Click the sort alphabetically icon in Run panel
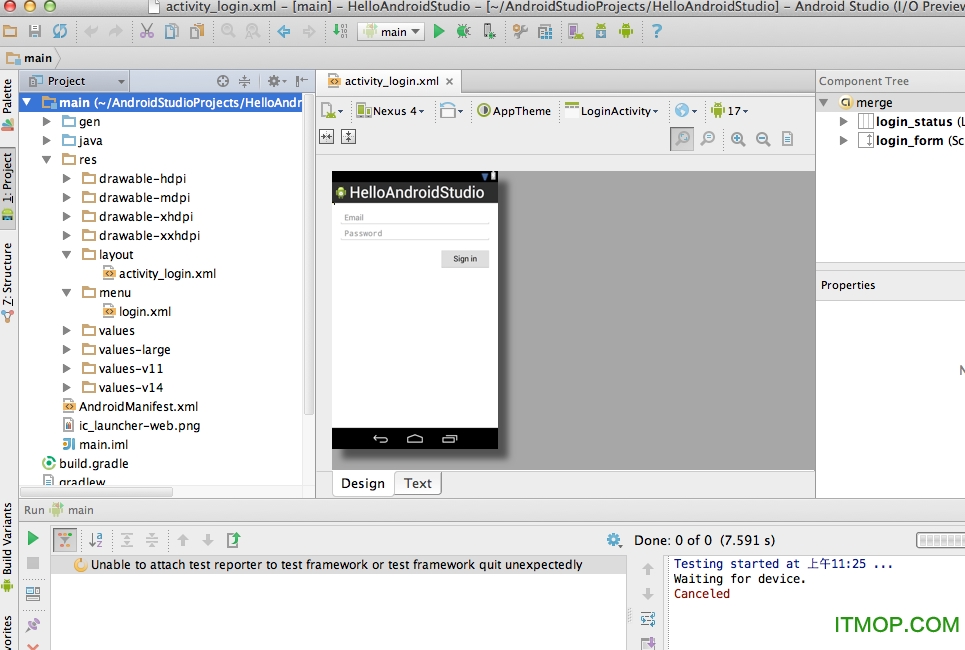 pyautogui.click(x=95, y=540)
